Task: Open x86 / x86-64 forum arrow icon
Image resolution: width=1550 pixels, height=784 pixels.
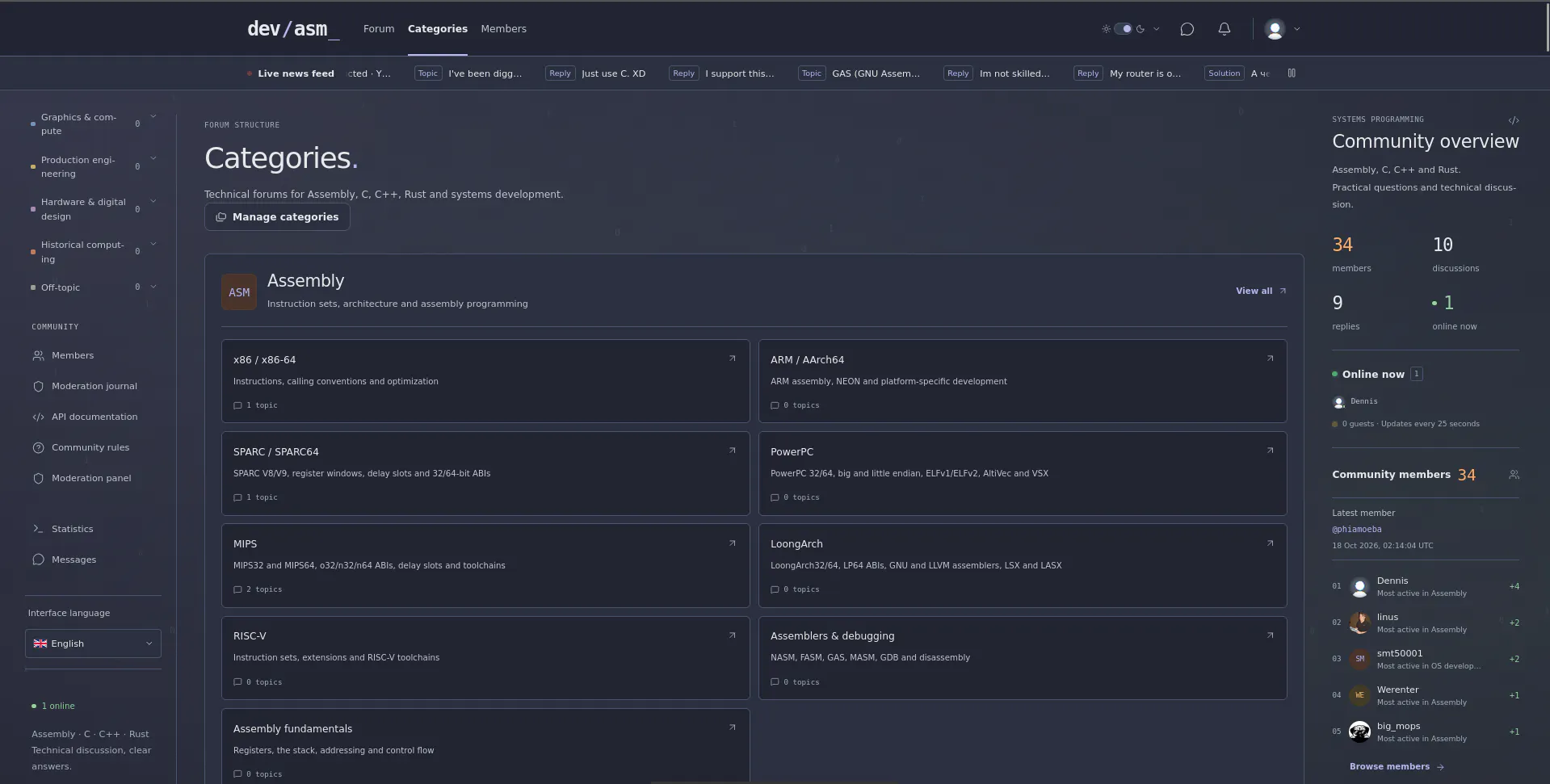Action: 733,358
